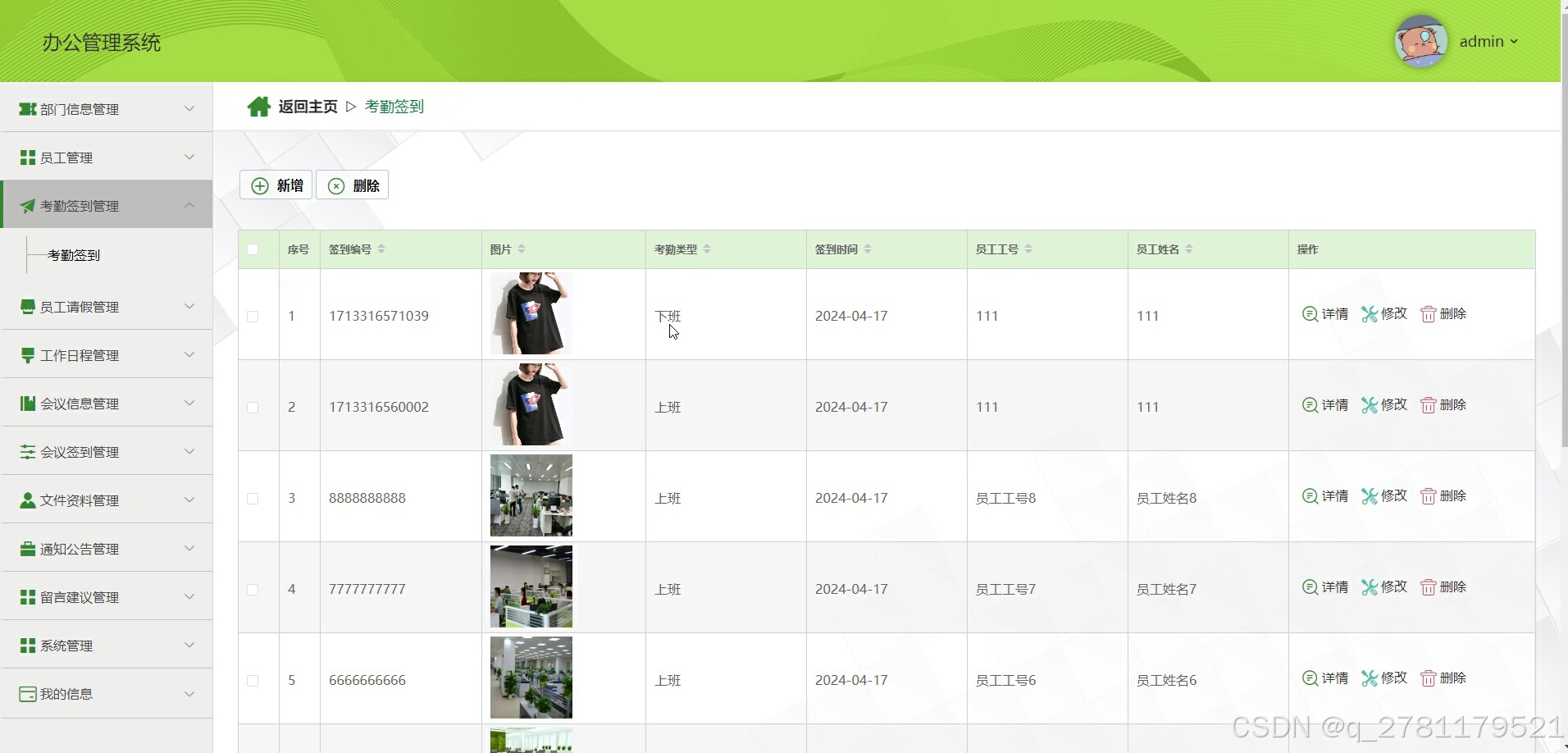Sort by 员工工号 column arrows
The image size is (1568, 753).
pos(1028,249)
